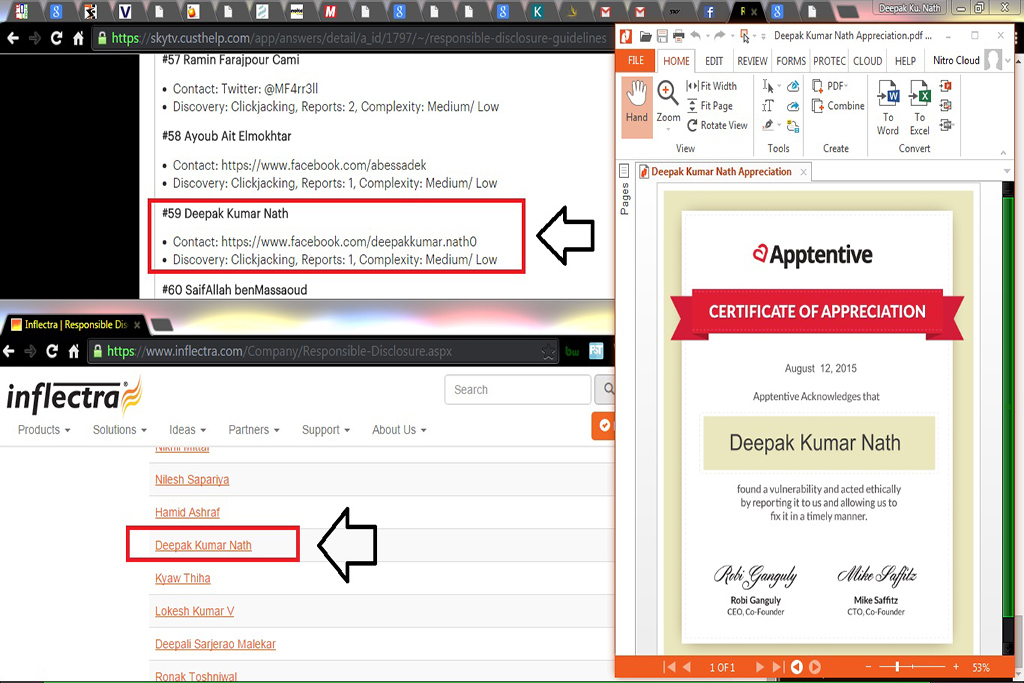Screen dimensions: 1024x683
Task: Switch to the FORMS ribbon tab
Action: 791,61
